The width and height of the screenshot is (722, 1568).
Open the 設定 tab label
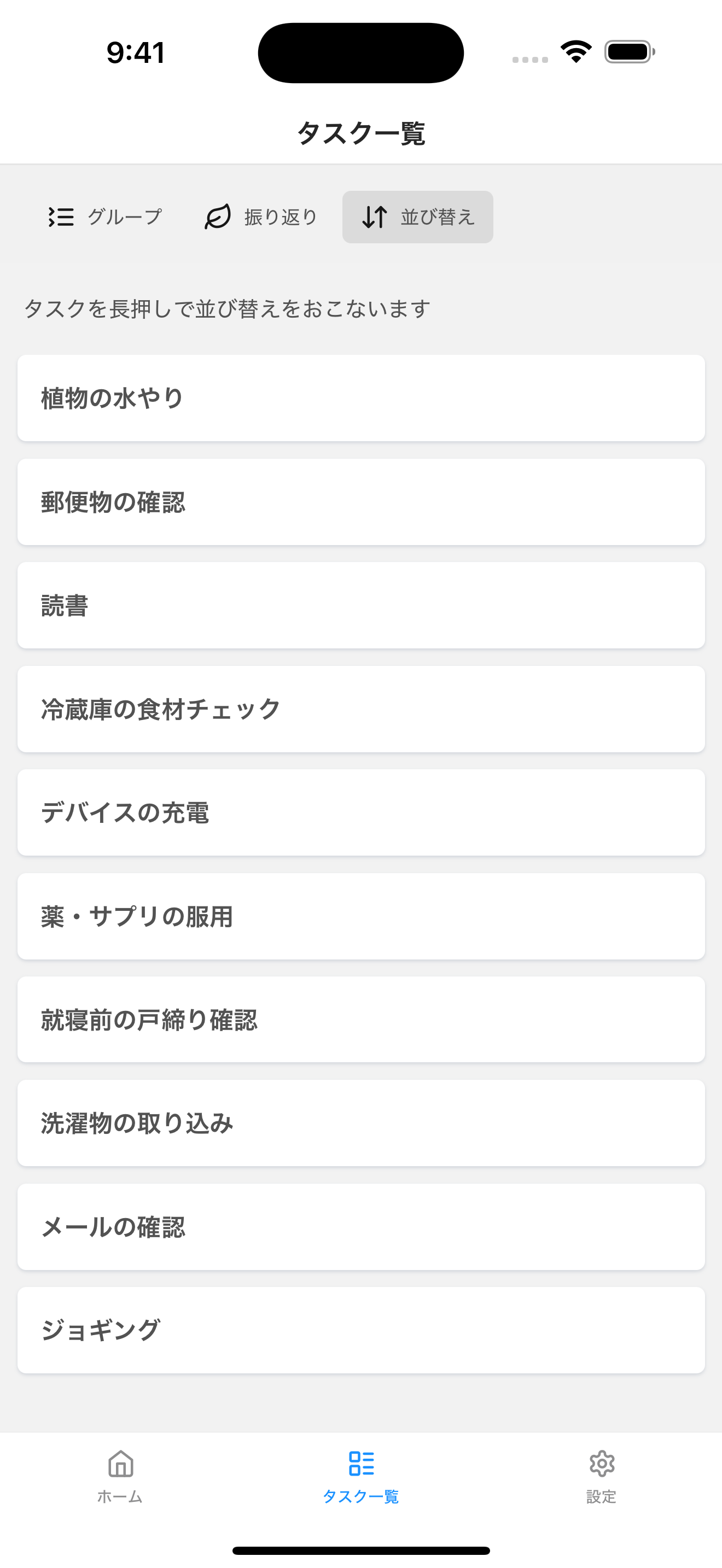coord(602,1497)
